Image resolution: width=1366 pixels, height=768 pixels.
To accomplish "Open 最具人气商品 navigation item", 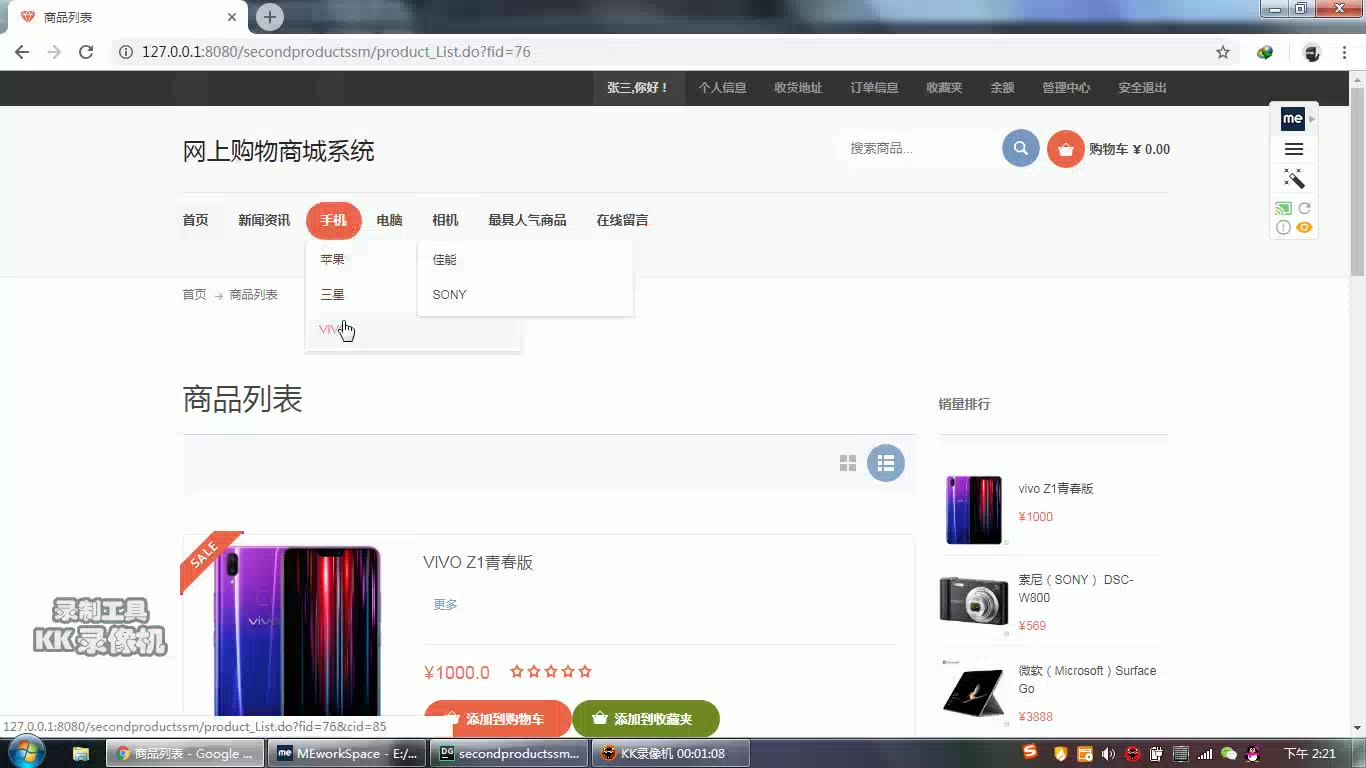I will pos(527,220).
